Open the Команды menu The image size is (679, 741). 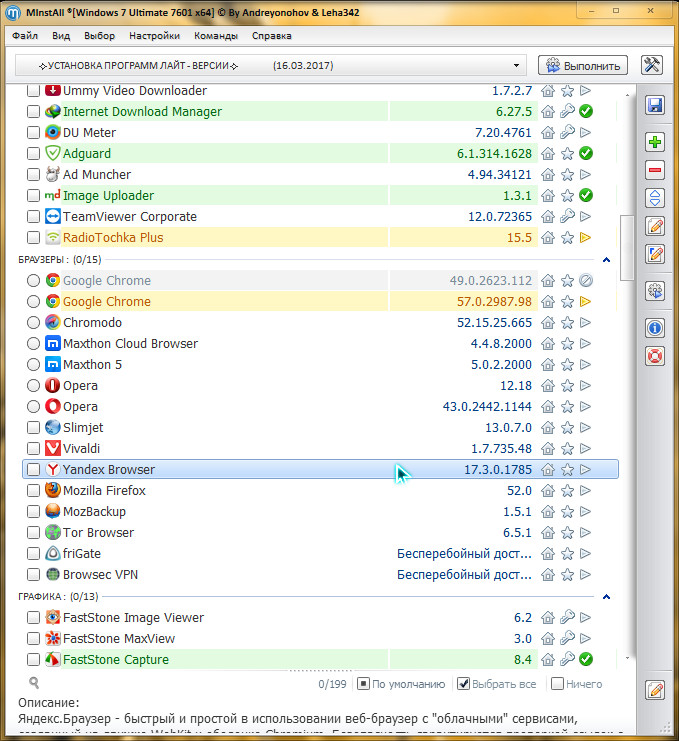[x=216, y=35]
